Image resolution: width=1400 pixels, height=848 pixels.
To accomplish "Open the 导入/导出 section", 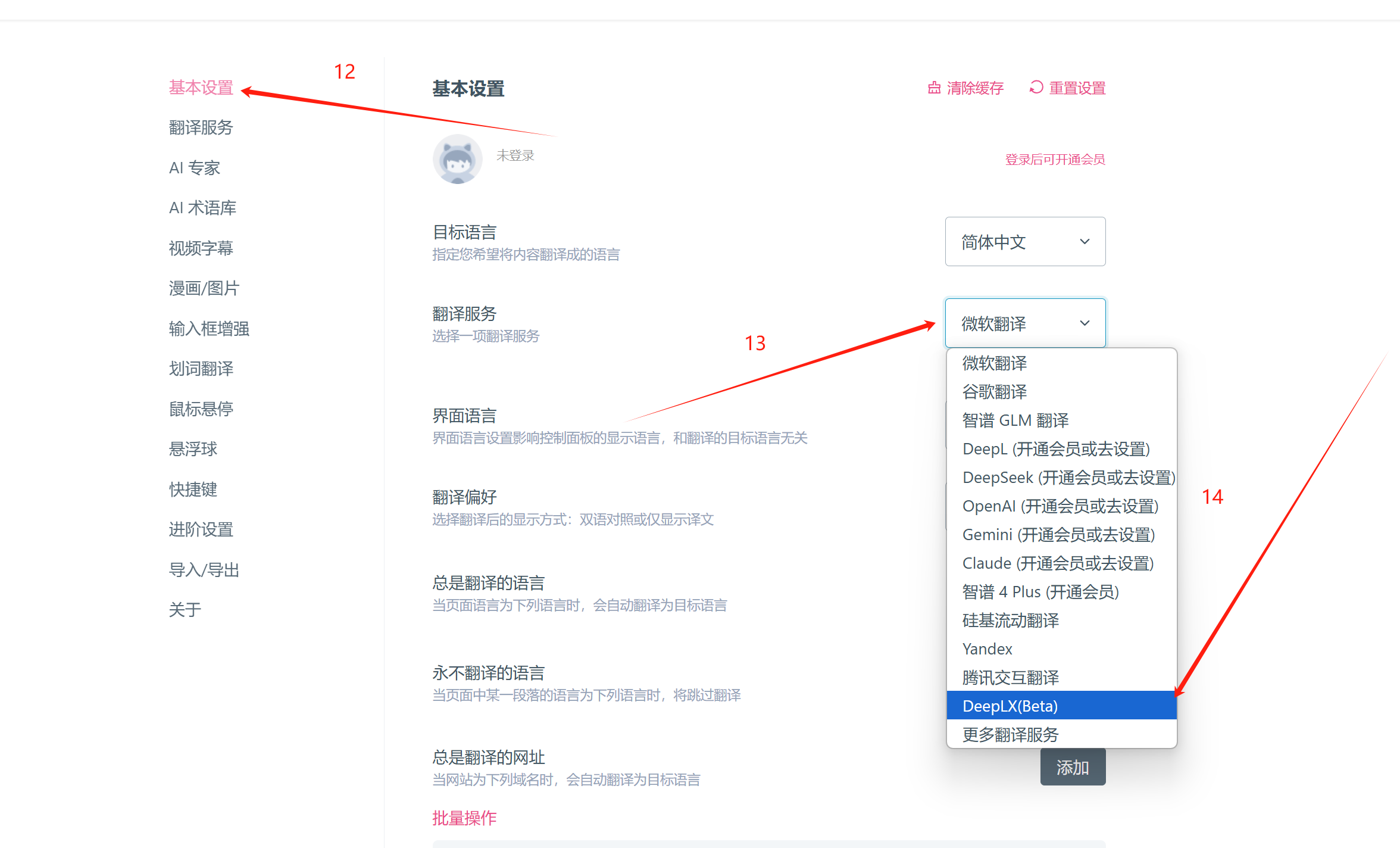I will (x=204, y=569).
